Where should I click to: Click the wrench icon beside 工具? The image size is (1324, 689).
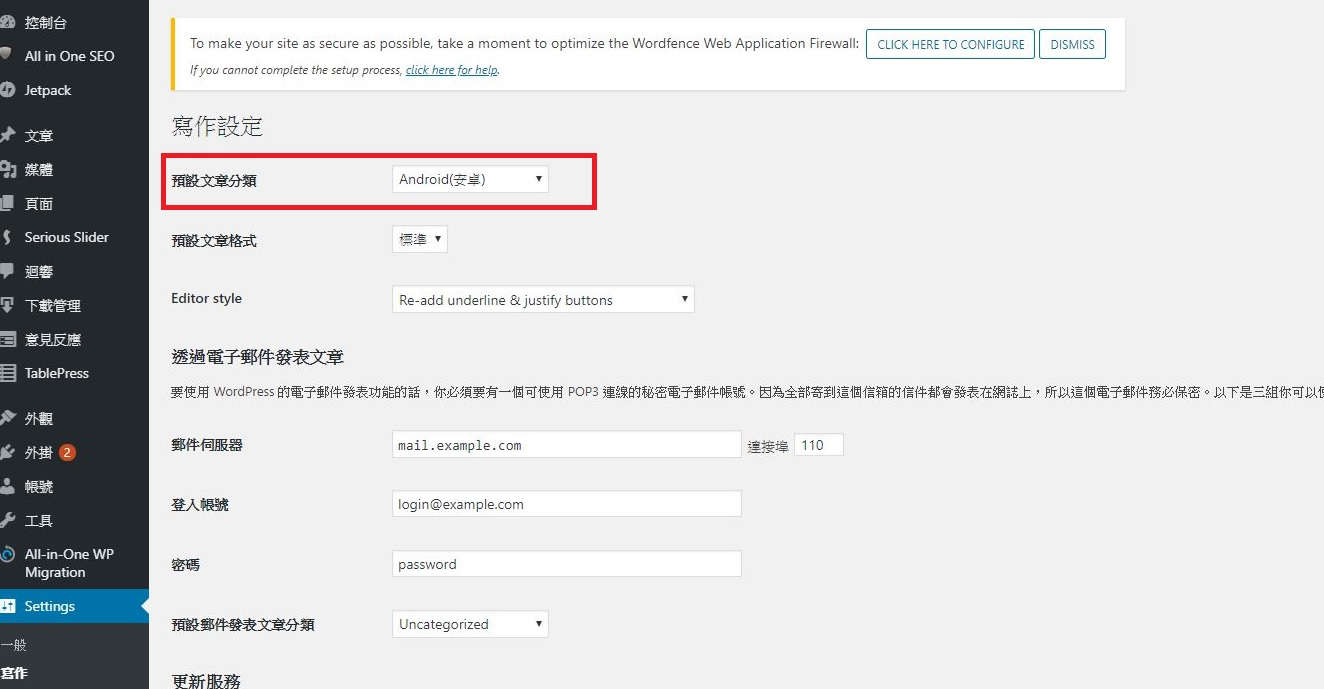(7, 520)
